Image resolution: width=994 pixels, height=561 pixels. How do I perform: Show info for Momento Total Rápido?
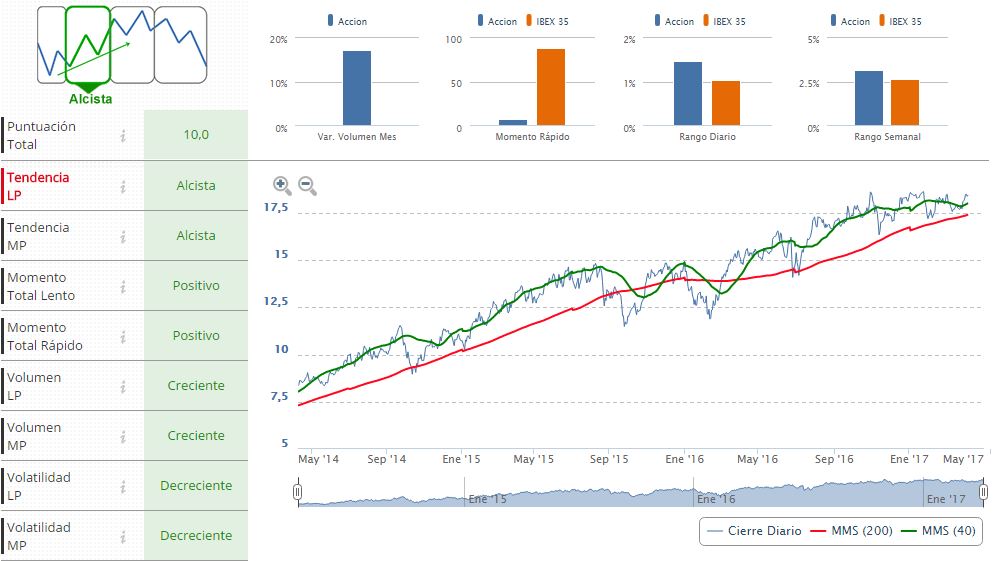123,336
